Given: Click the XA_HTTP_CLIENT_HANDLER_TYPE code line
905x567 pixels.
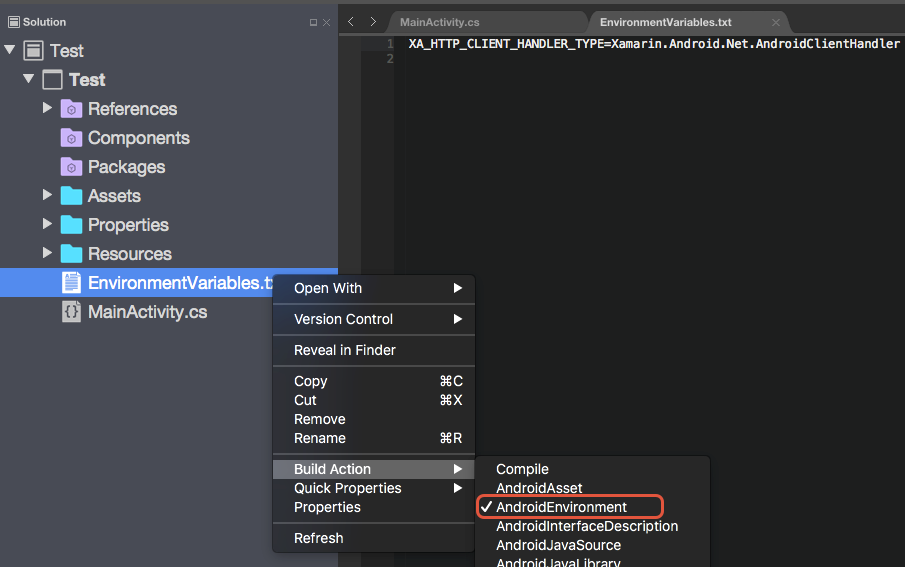Looking at the screenshot, I should click(x=654, y=44).
